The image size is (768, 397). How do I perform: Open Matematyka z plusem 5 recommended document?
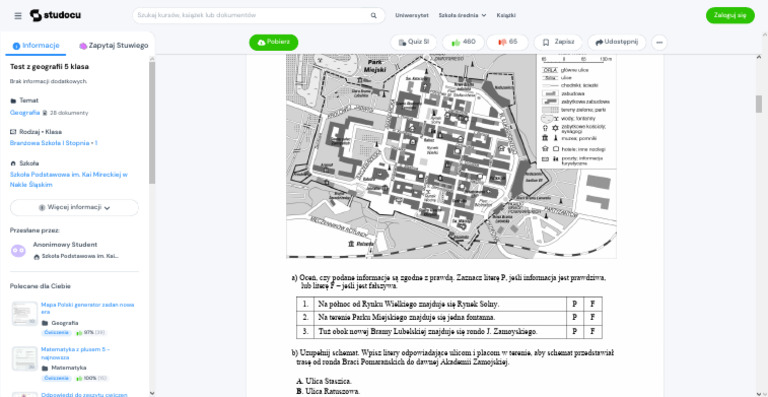75,353
